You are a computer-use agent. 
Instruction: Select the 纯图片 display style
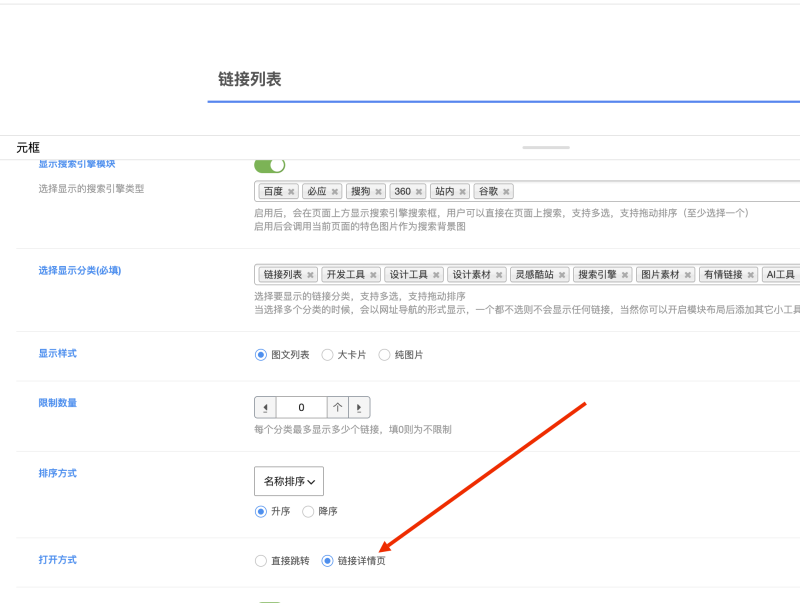click(x=384, y=355)
